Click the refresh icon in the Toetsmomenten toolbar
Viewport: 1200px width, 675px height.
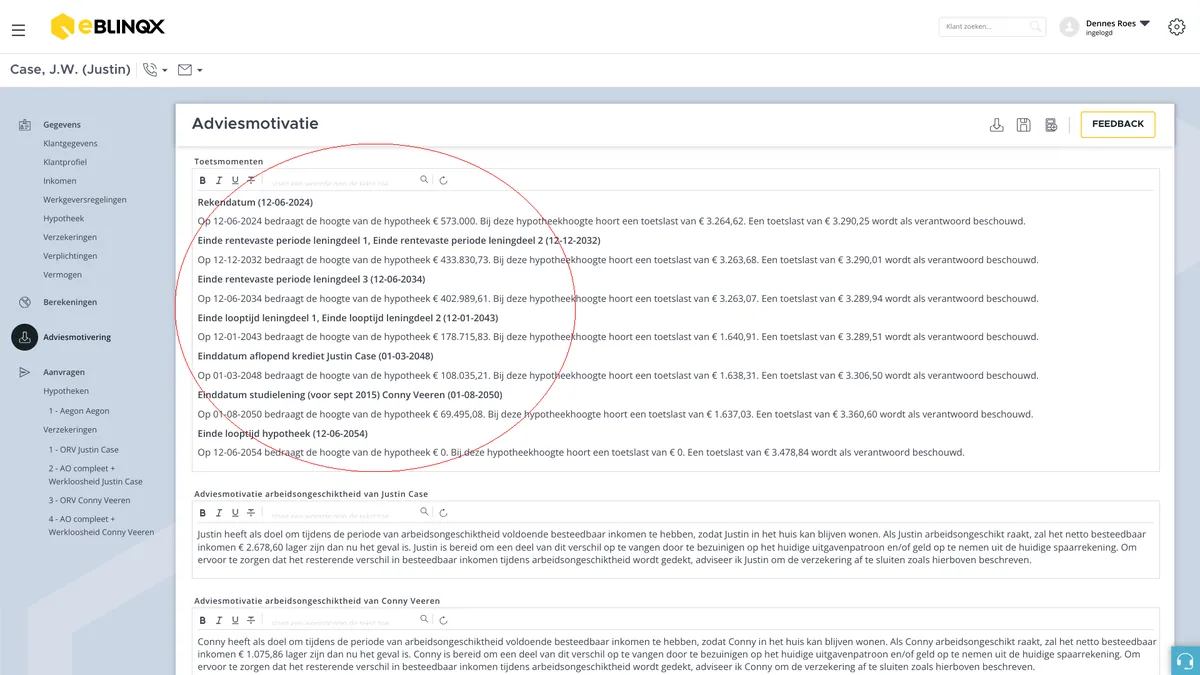[x=443, y=181]
